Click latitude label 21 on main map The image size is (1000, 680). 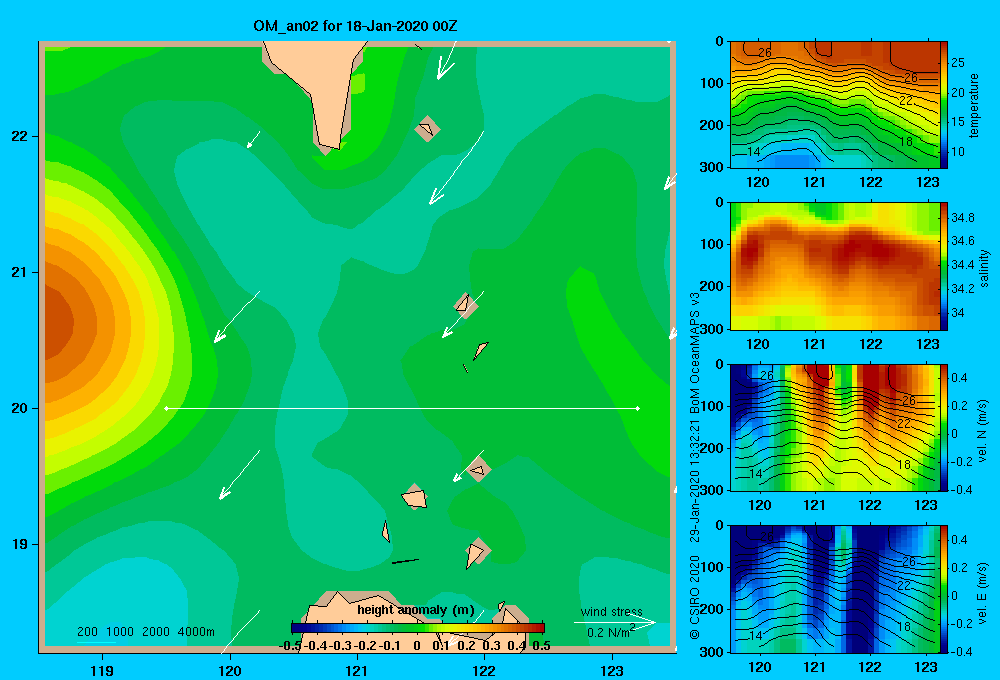pos(20,272)
